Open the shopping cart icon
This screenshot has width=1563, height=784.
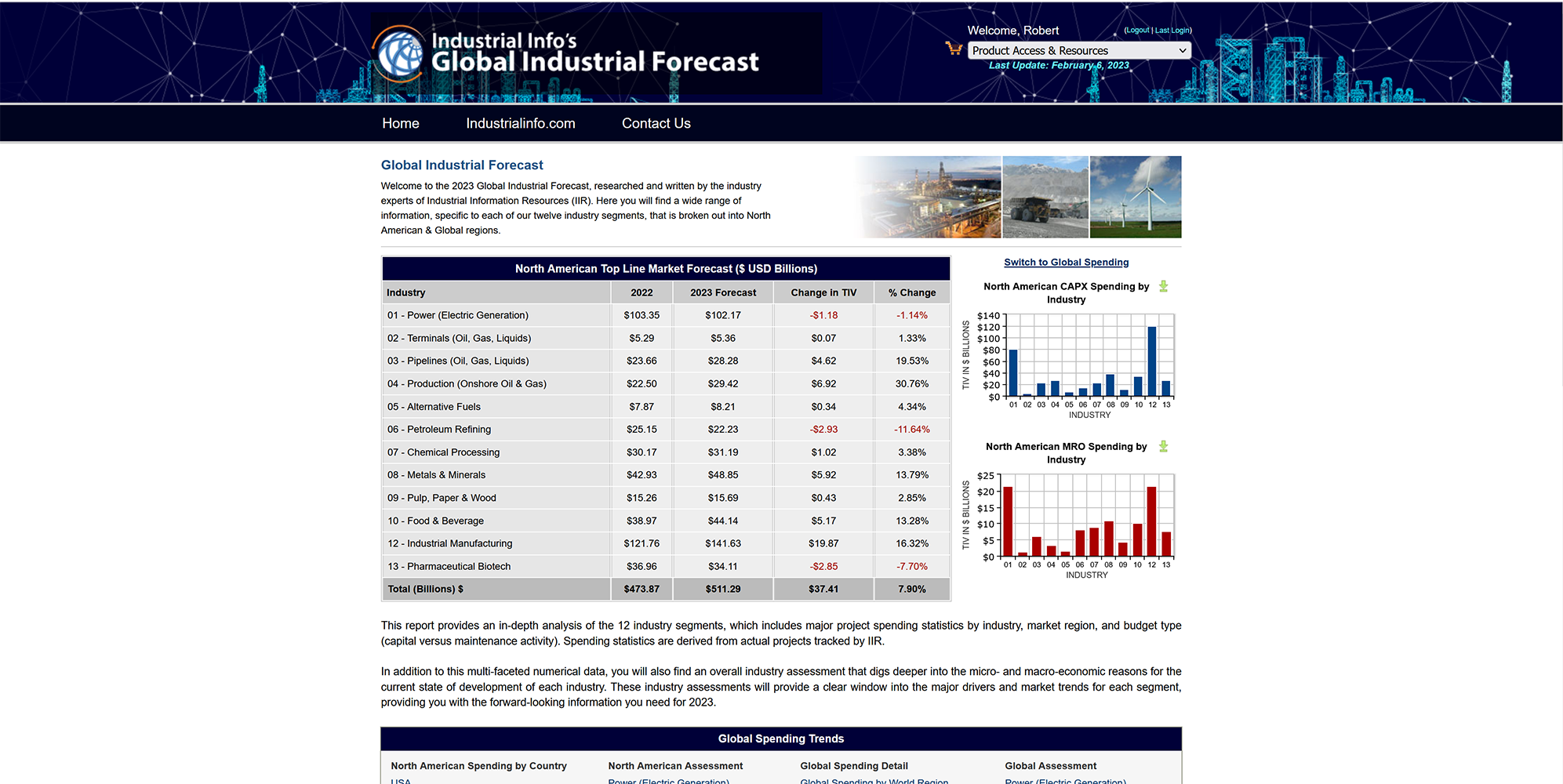pos(954,49)
